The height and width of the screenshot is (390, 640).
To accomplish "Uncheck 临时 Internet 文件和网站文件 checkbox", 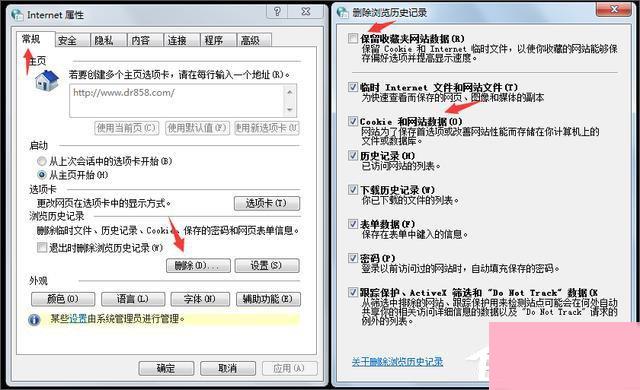I will (353, 87).
